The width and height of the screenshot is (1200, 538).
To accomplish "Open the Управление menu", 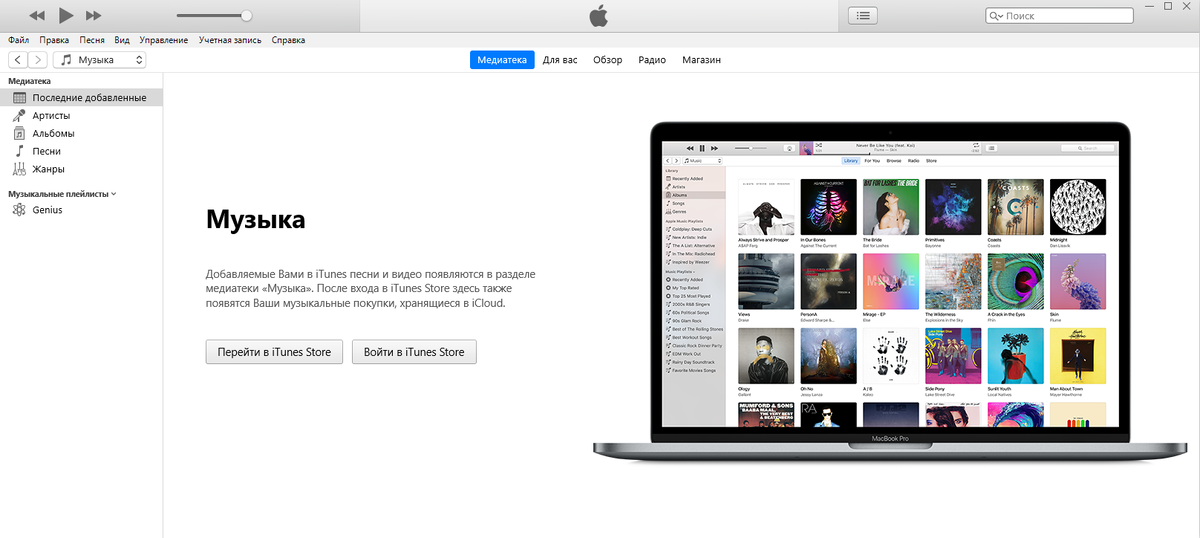I will pyautogui.click(x=164, y=40).
